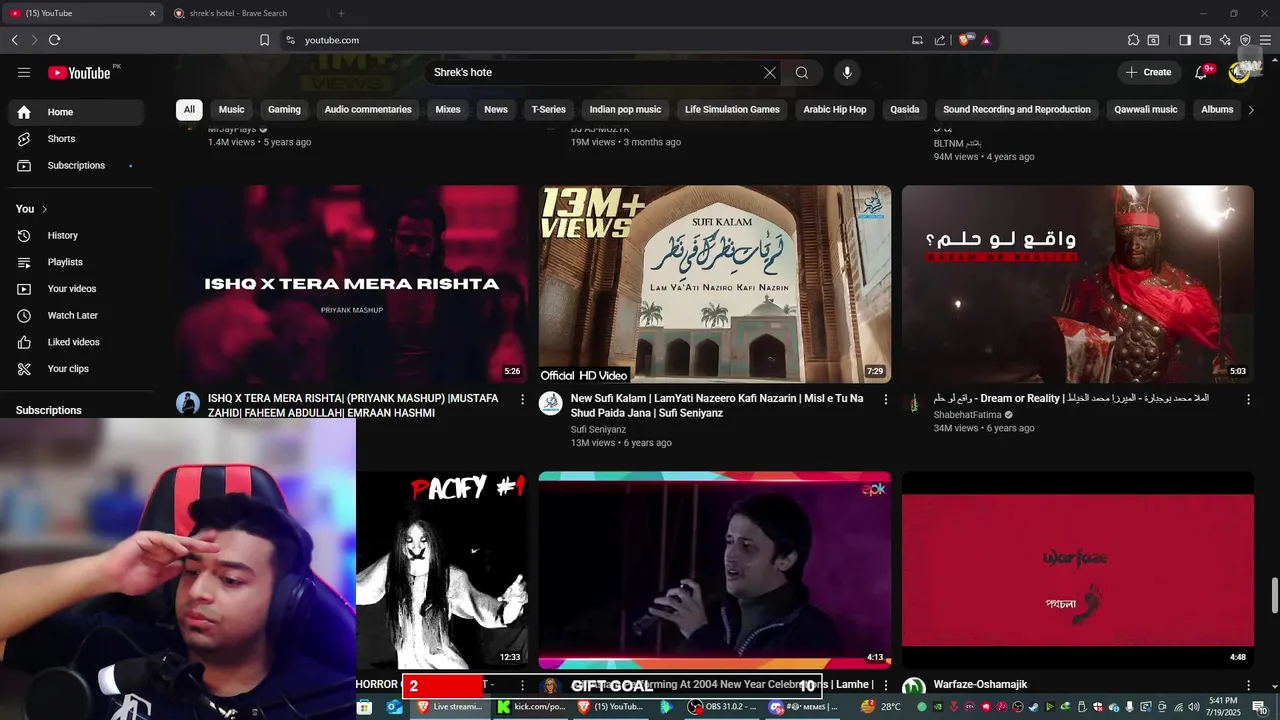
Task: Open Your videos
Action: [76, 289]
